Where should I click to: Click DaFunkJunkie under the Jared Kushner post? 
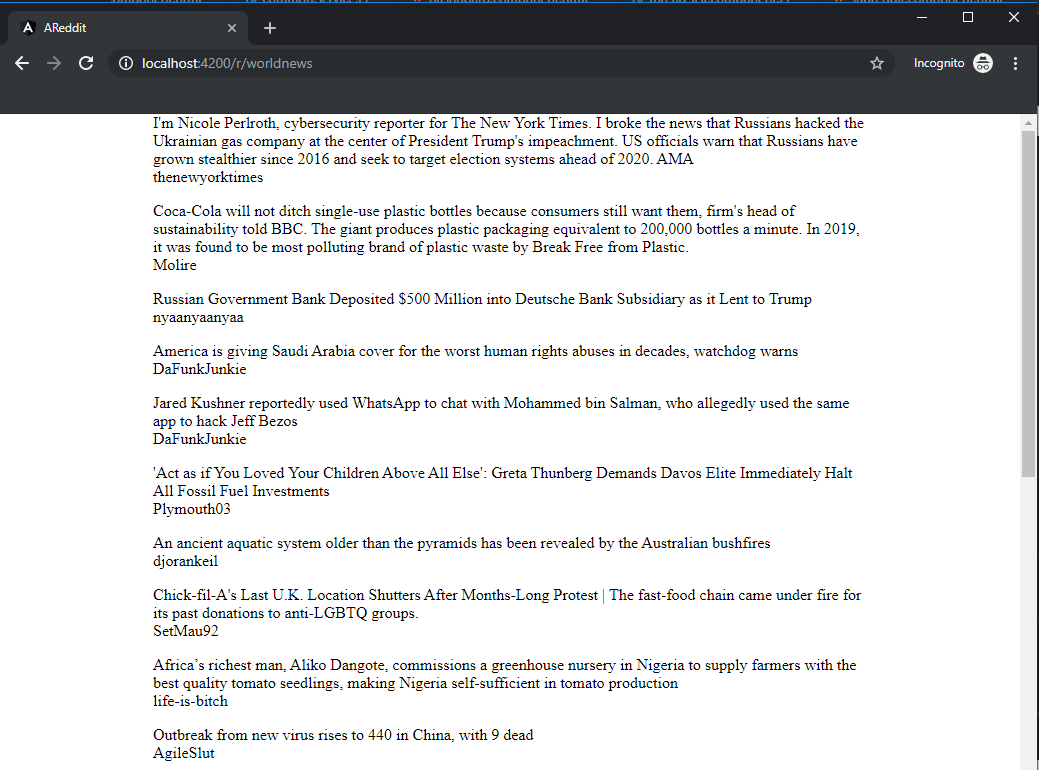click(199, 439)
